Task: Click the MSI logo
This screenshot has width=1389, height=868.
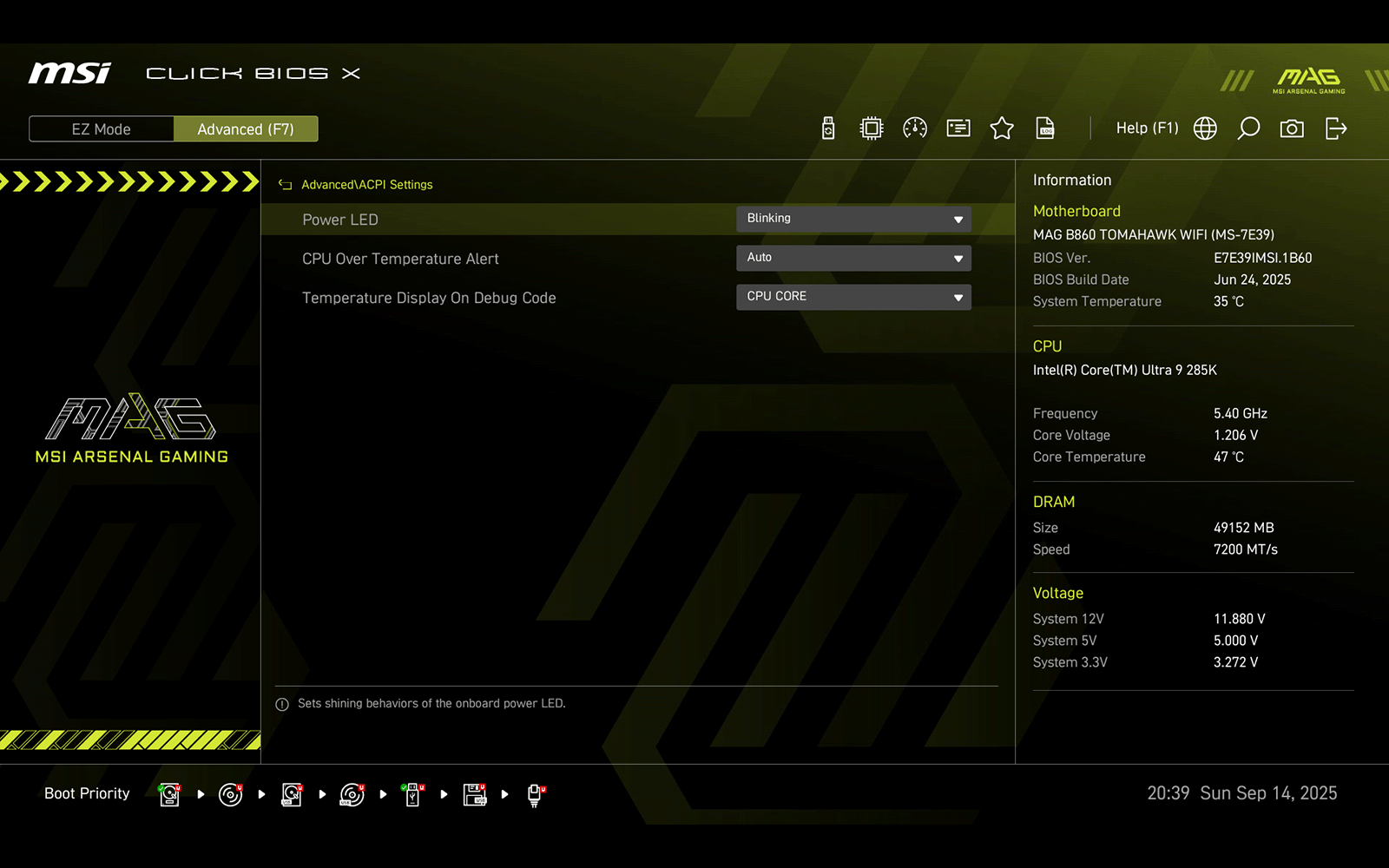Action: tap(69, 73)
